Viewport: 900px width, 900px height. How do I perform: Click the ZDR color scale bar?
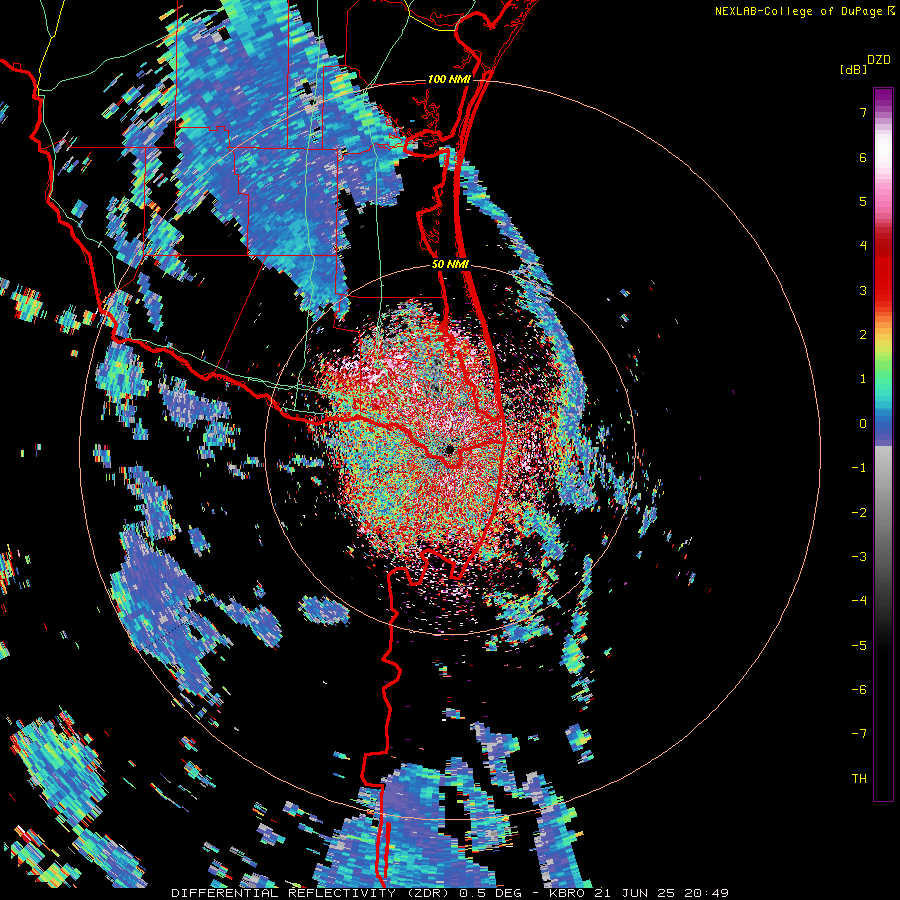click(883, 445)
